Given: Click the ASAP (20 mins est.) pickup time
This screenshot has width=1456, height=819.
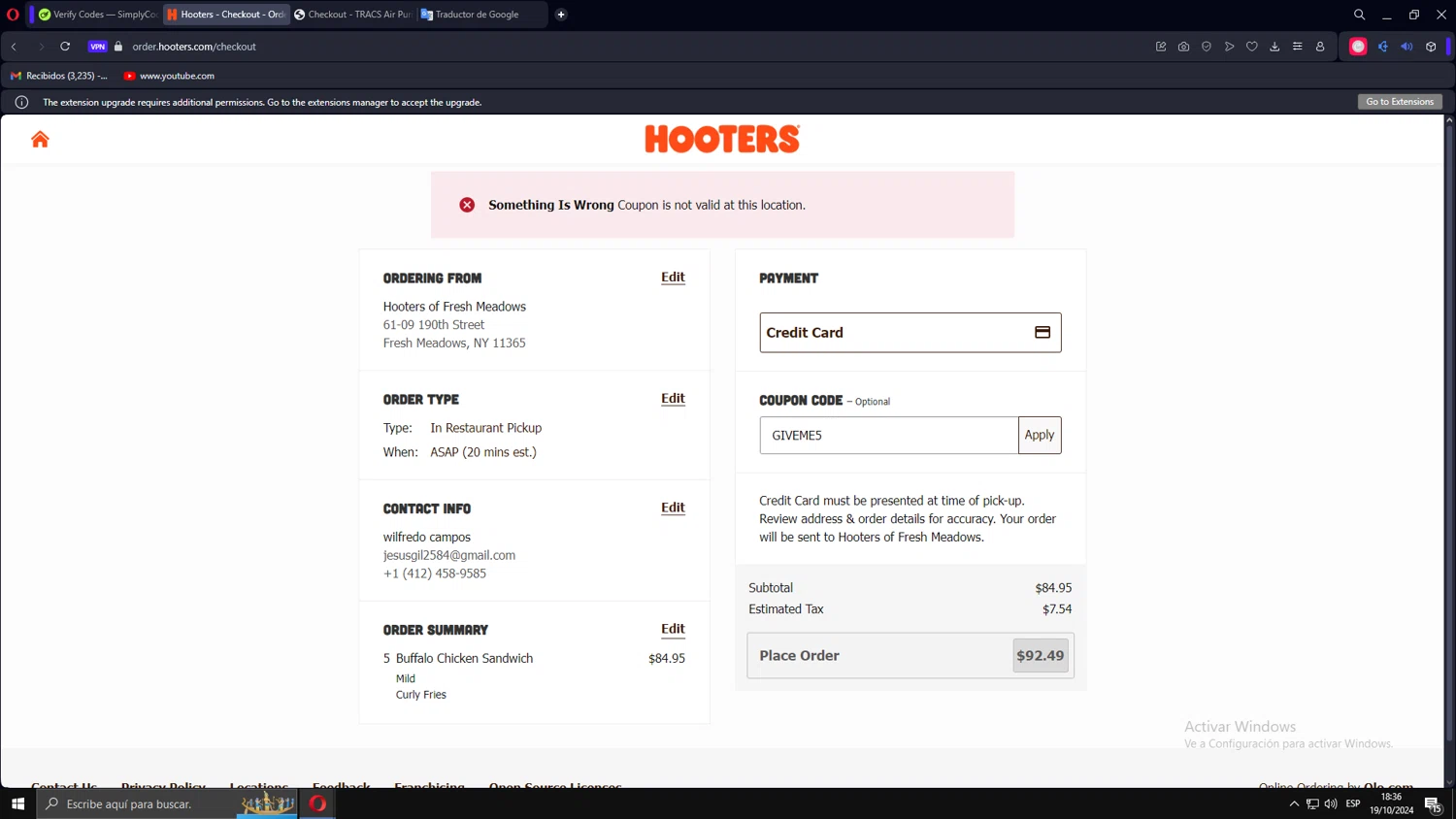Looking at the screenshot, I should [x=483, y=452].
